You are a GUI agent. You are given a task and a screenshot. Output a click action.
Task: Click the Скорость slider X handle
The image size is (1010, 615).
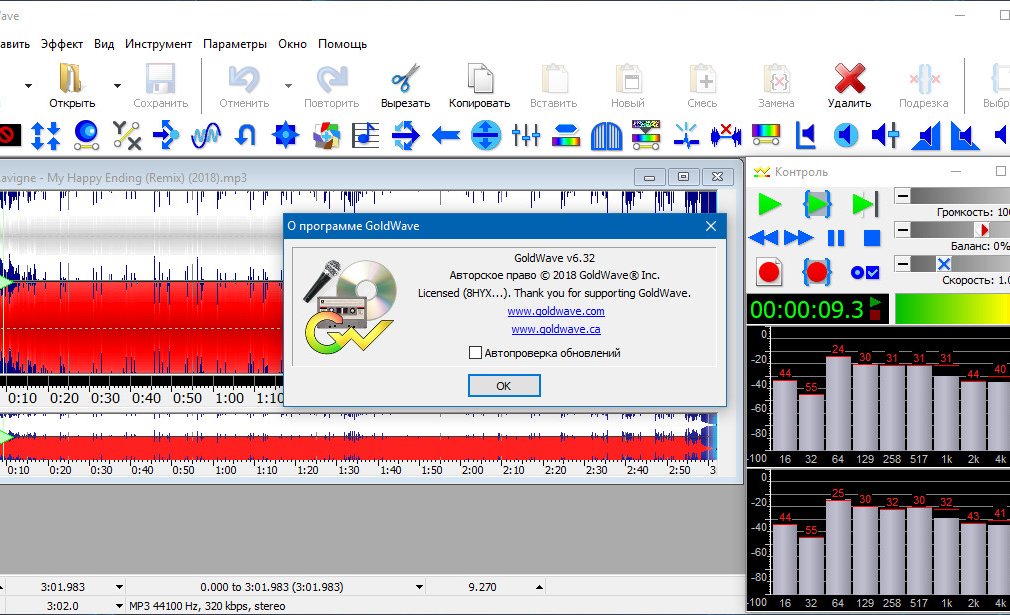point(944,263)
